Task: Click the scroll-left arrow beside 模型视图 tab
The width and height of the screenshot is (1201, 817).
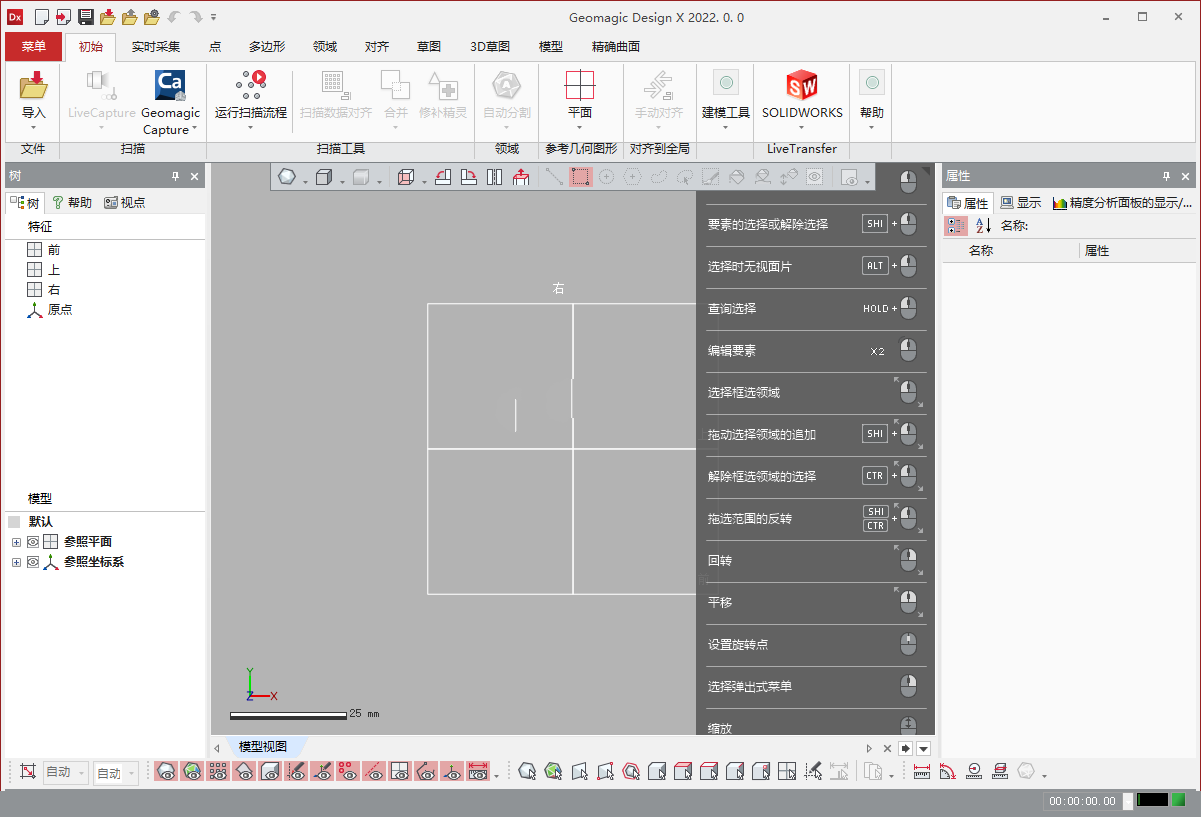Action: coord(217,748)
